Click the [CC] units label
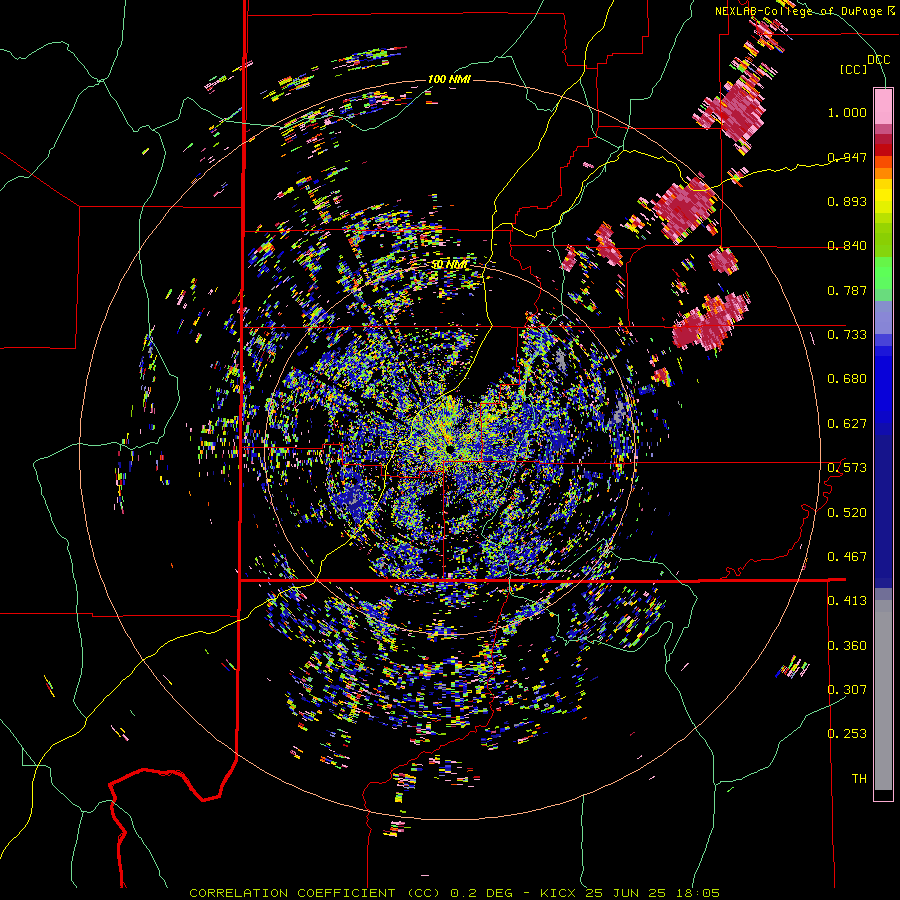 point(854,69)
